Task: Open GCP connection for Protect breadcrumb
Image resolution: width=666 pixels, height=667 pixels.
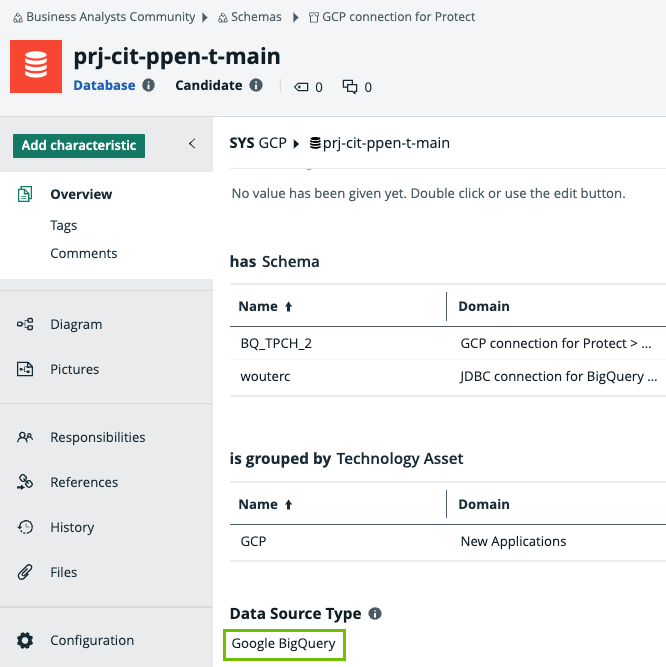Action: click(398, 17)
